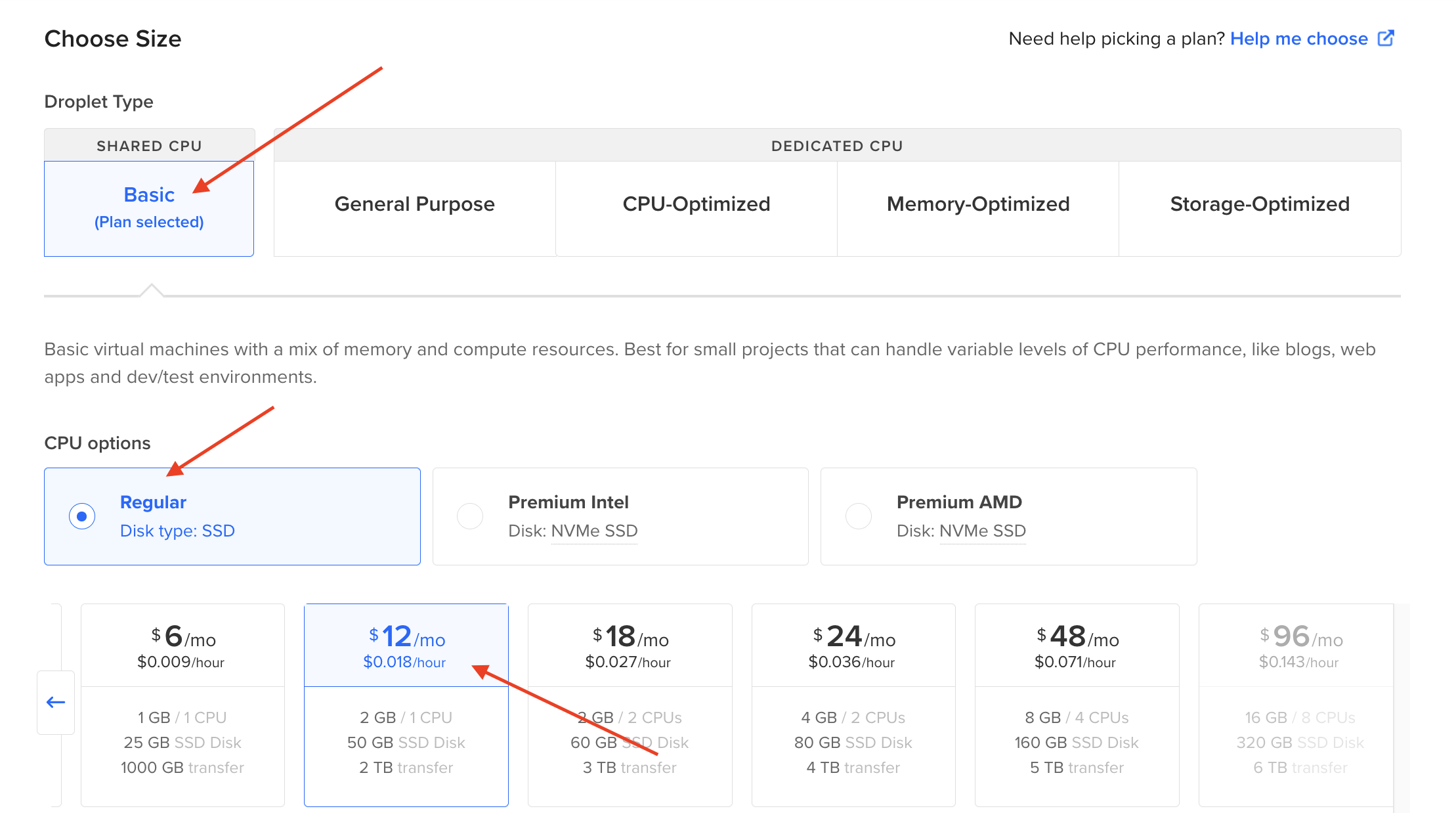Click NVMe SSD under Premium AMD
This screenshot has height=813, width=1456.
coord(983,531)
